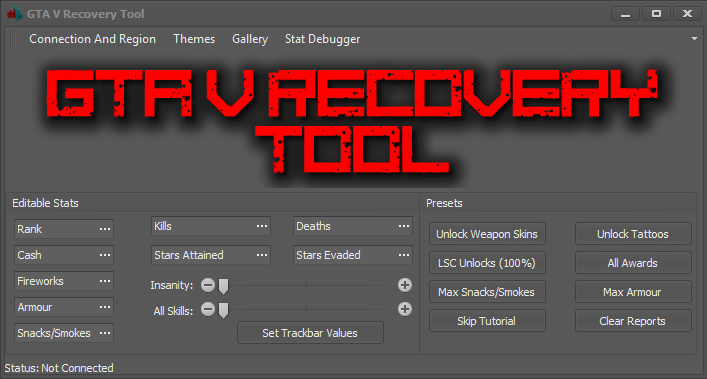The width and height of the screenshot is (707, 379).
Task: Increase All Skills with plus icon
Action: click(405, 309)
